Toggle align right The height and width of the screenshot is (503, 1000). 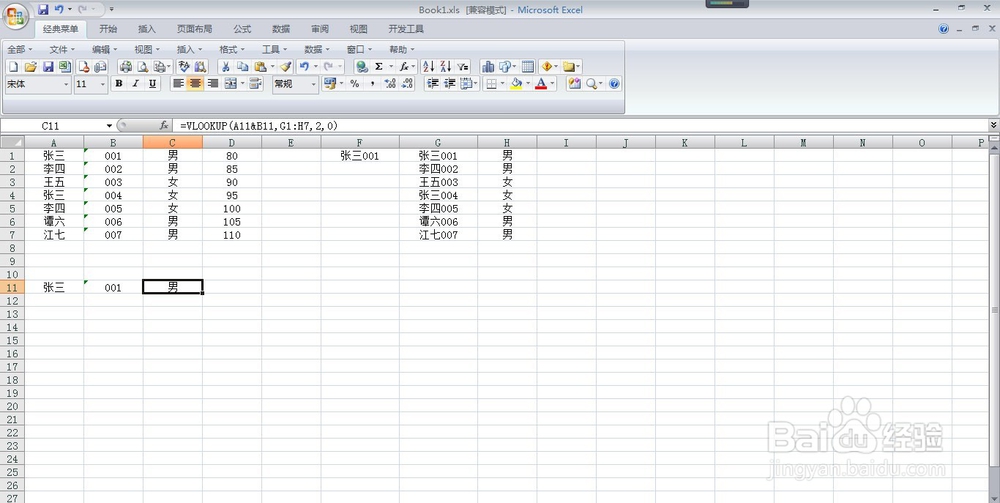click(212, 84)
